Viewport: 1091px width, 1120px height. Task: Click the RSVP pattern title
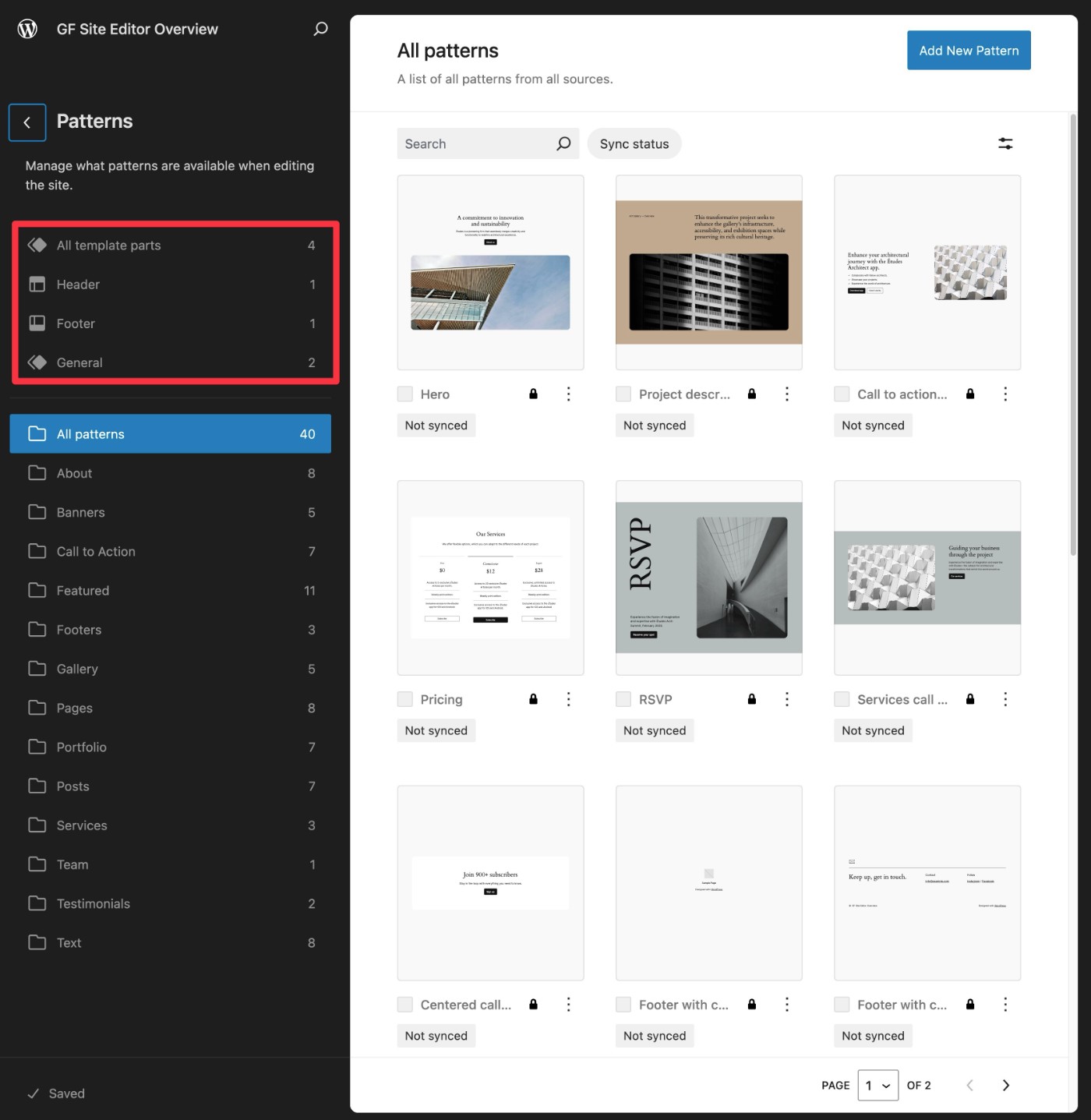point(655,699)
